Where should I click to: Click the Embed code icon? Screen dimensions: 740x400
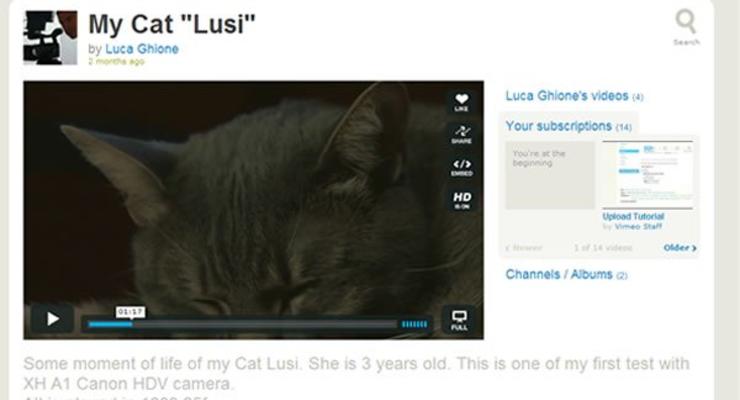click(461, 167)
